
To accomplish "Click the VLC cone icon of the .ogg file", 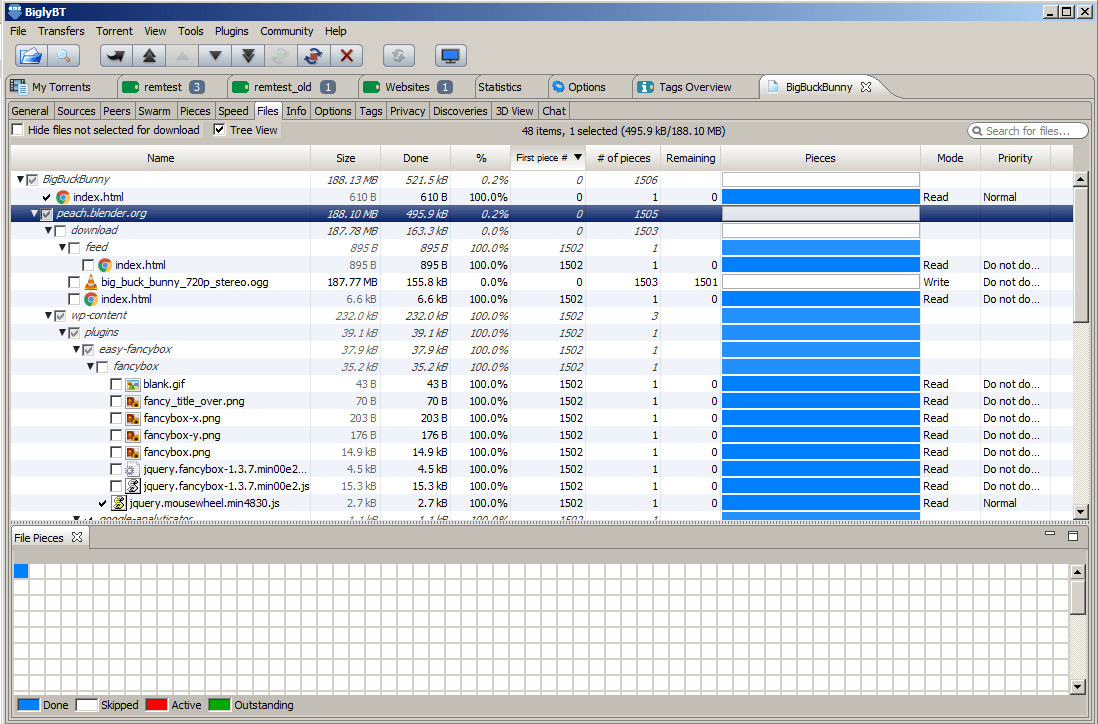I will pos(91,282).
